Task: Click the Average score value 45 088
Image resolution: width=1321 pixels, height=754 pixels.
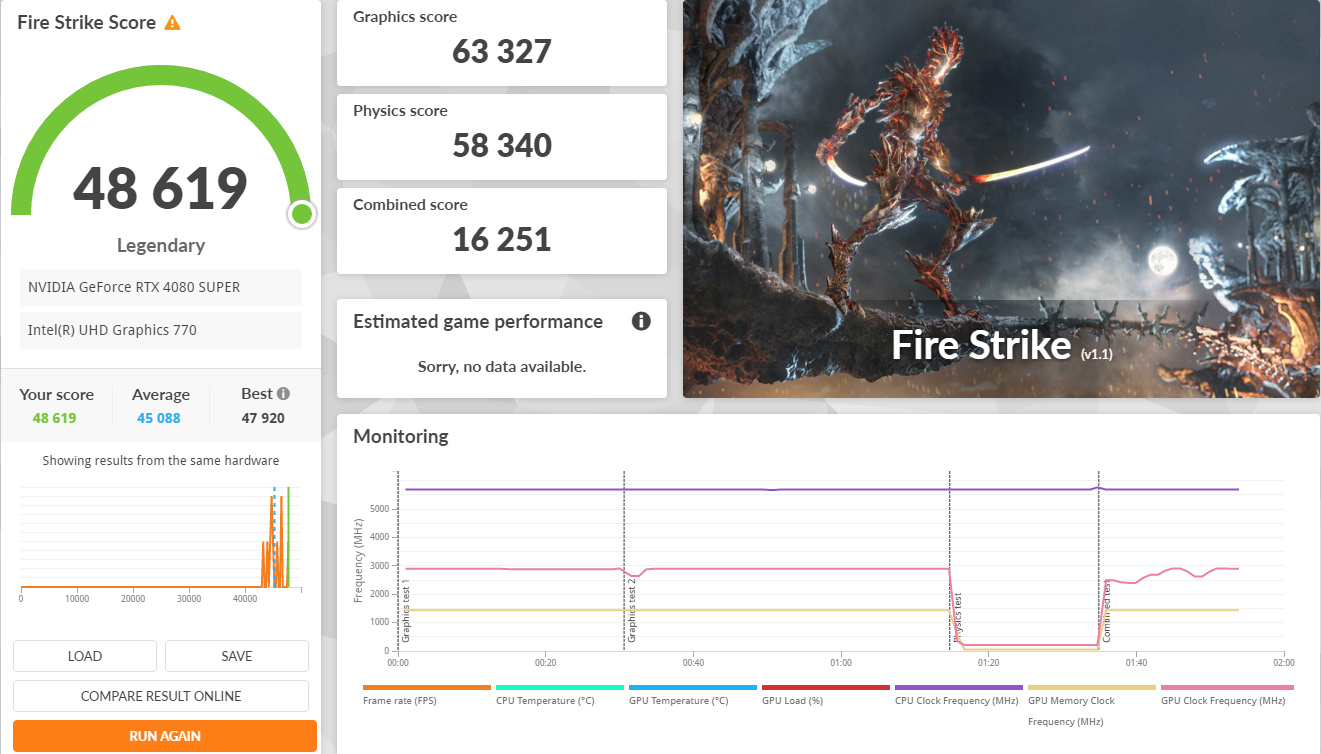Action: (159, 418)
